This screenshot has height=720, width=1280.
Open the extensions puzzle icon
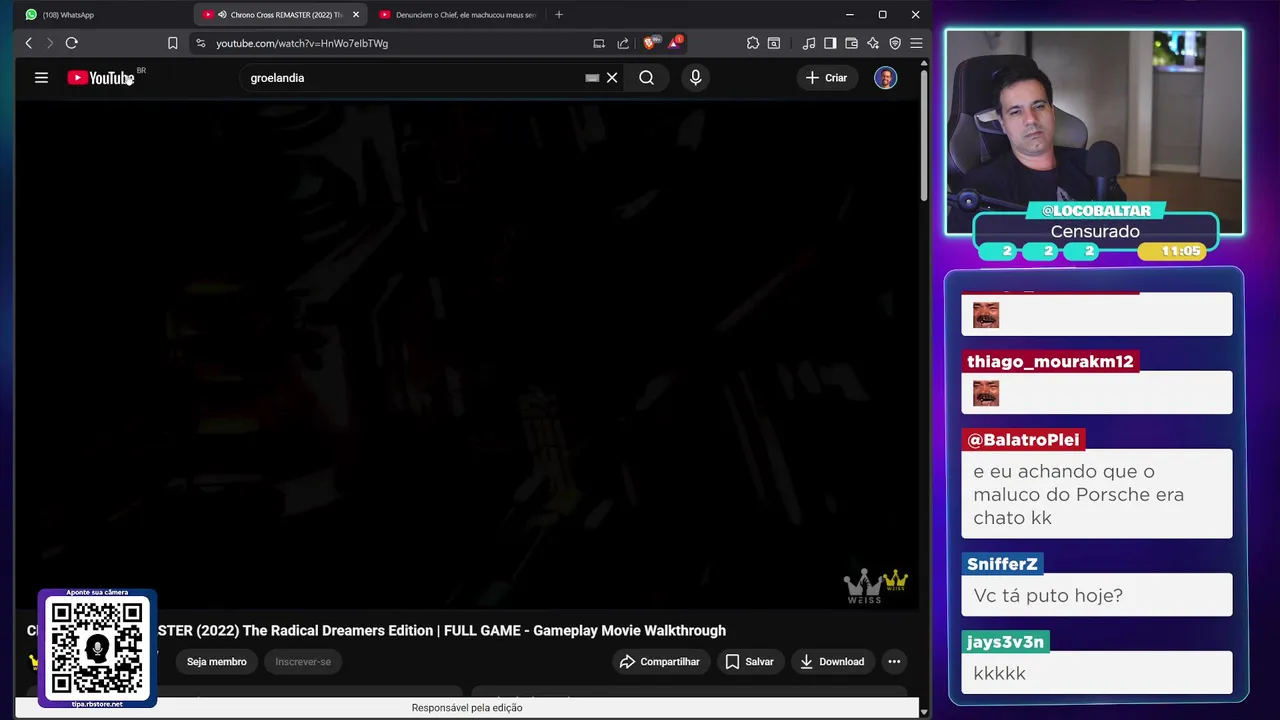(x=753, y=43)
